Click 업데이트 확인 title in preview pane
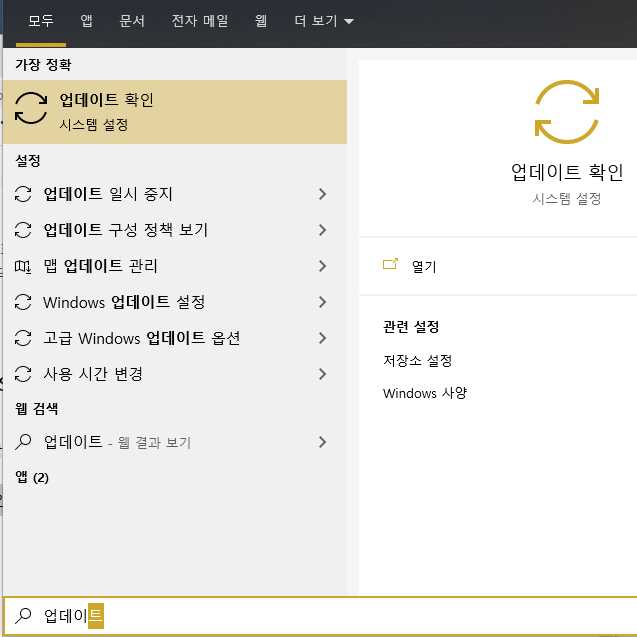The width and height of the screenshot is (637, 637). [567, 172]
